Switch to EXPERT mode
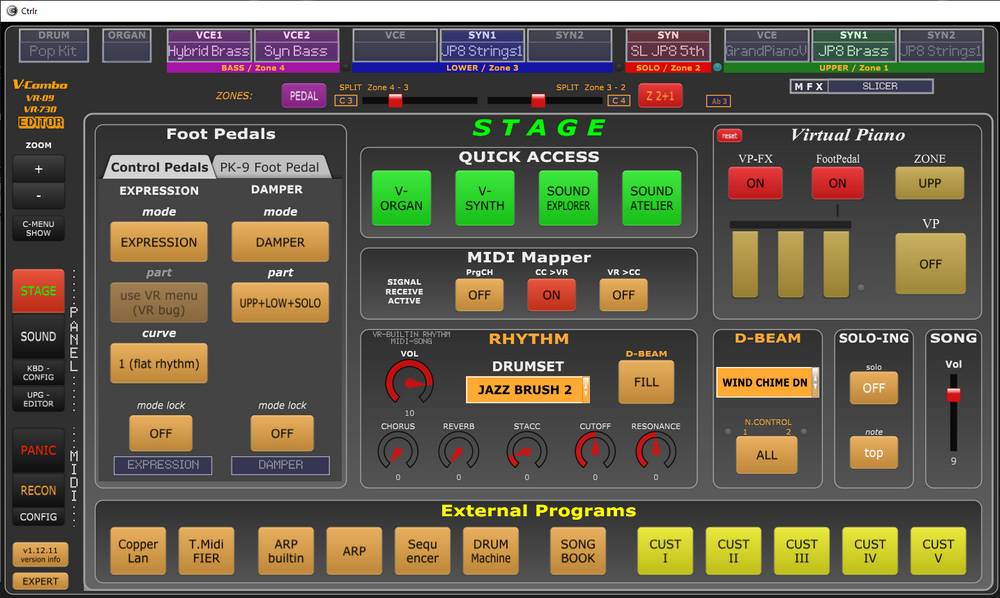Screen dimensions: 1000x598 coord(40,581)
